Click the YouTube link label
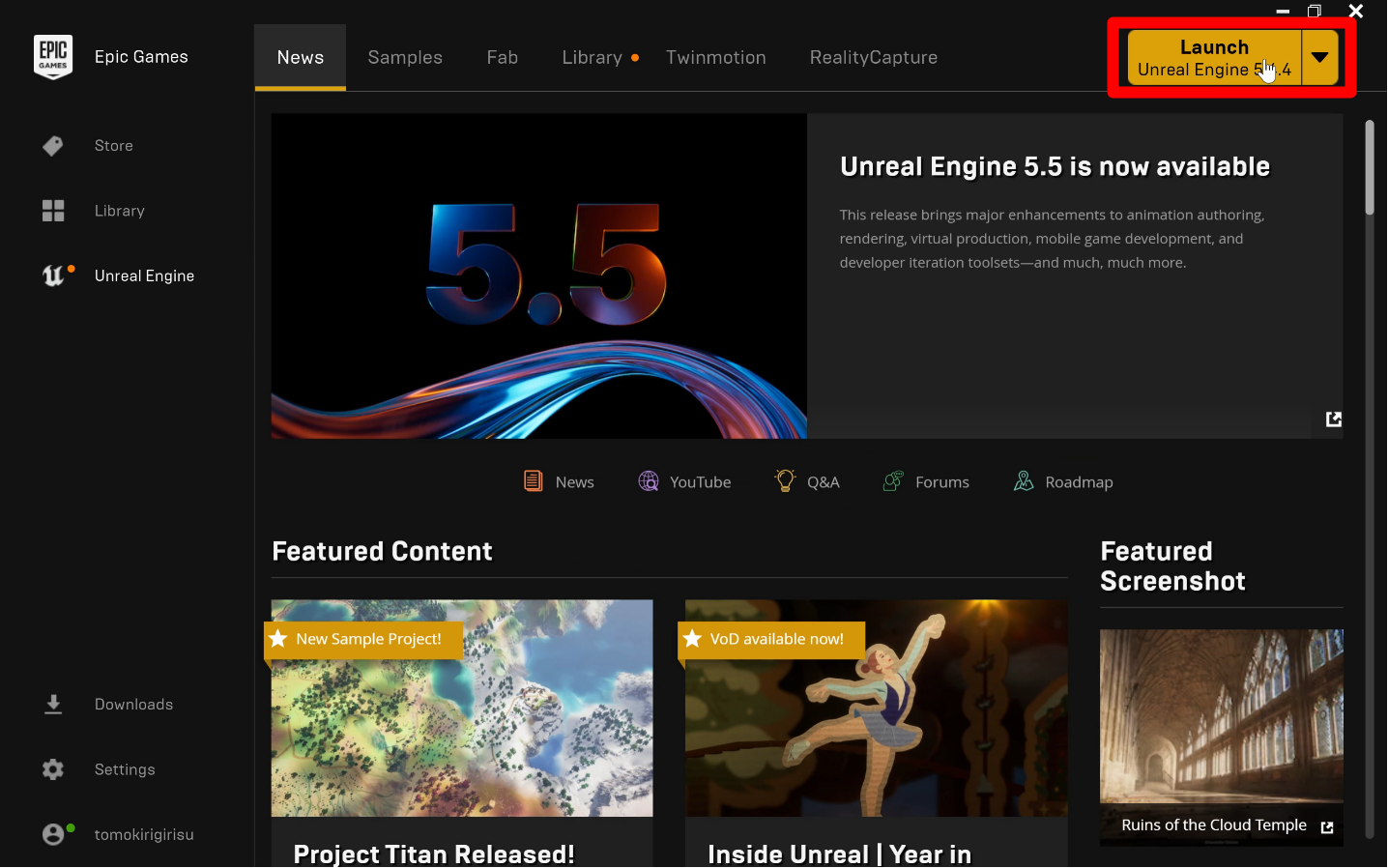Viewport: 1388px width, 868px height. point(701,482)
